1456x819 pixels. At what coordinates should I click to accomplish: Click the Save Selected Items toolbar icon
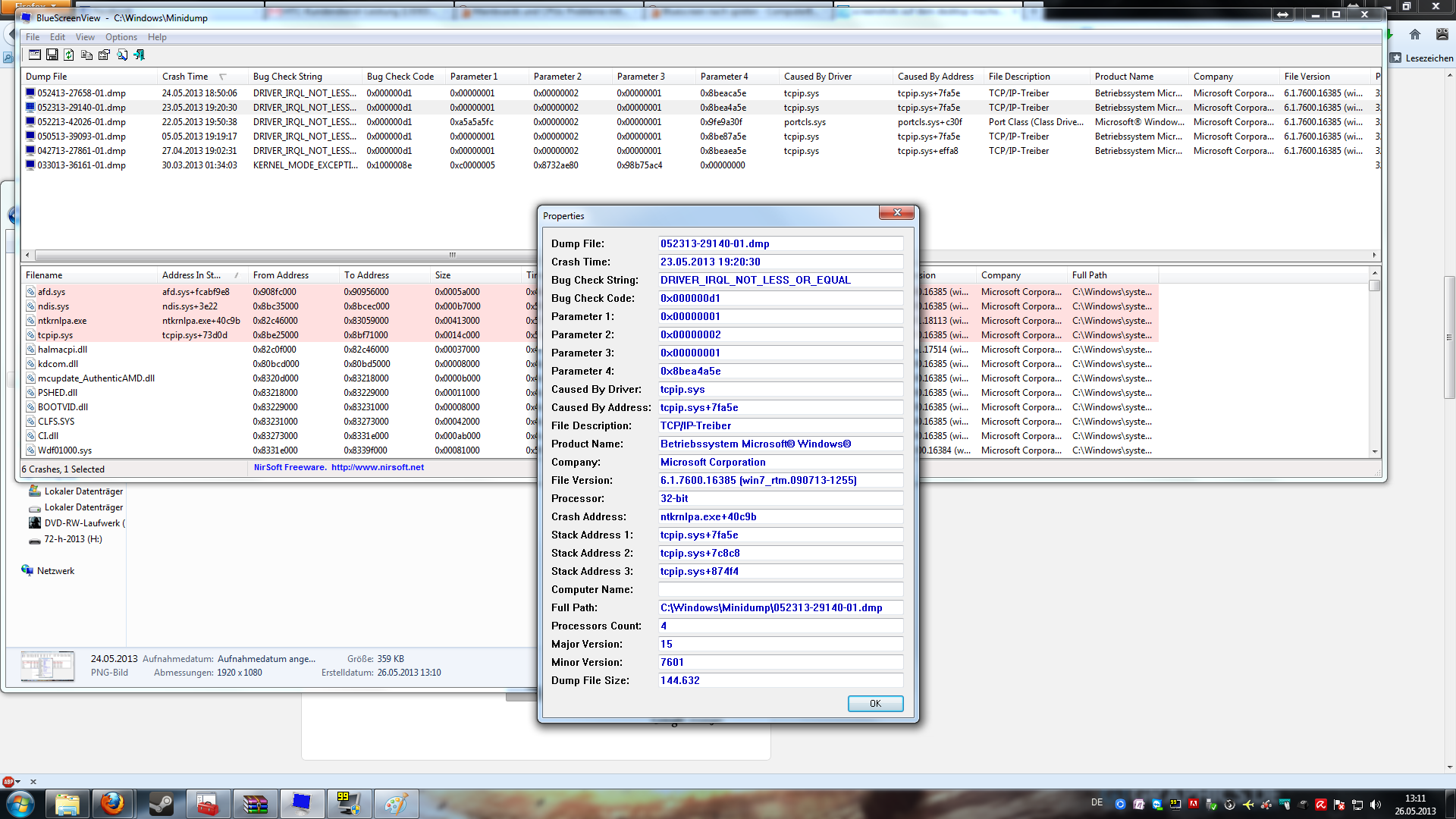click(x=52, y=55)
